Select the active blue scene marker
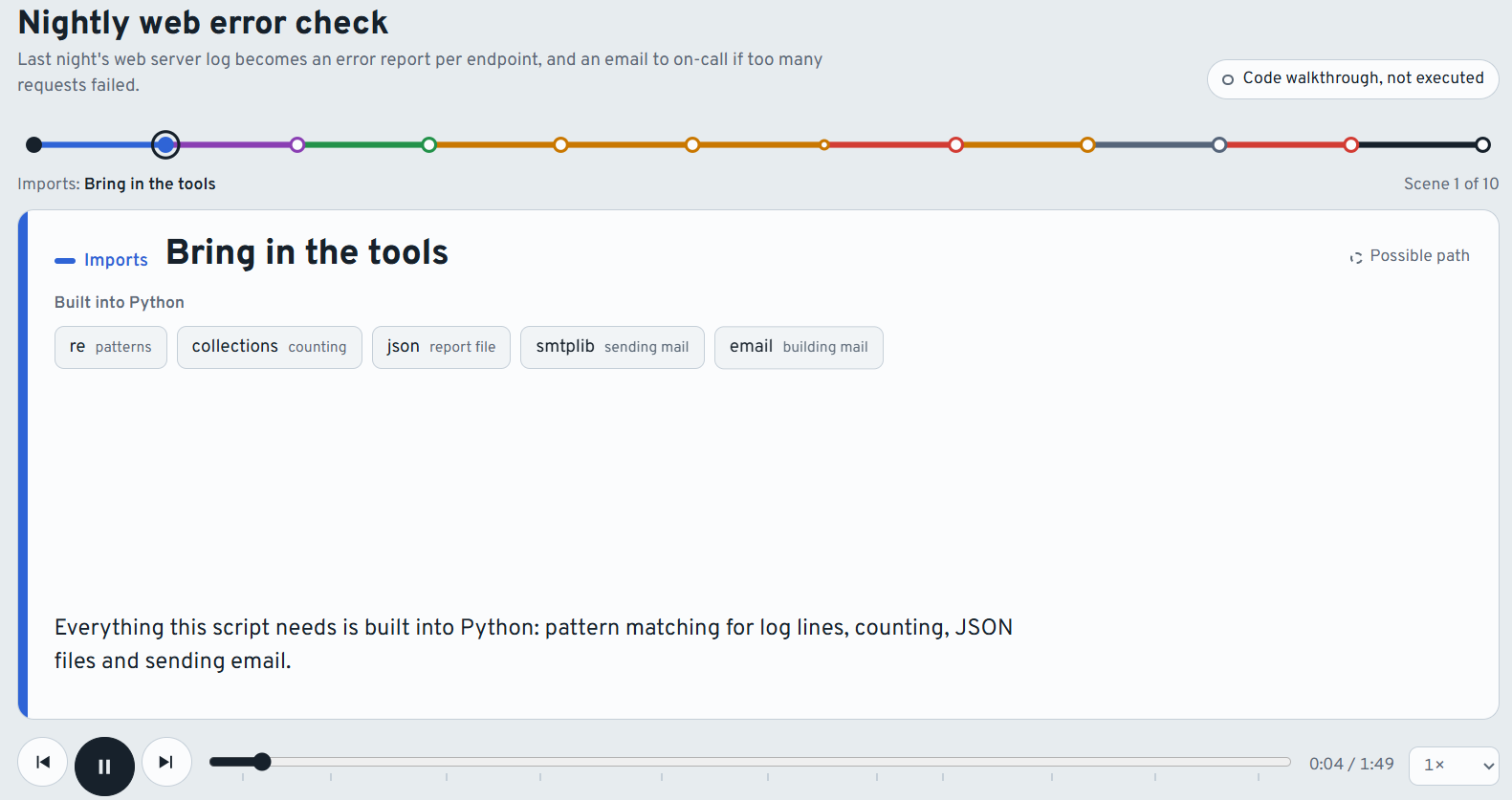Image resolution: width=1512 pixels, height=800 pixels. pos(165,145)
